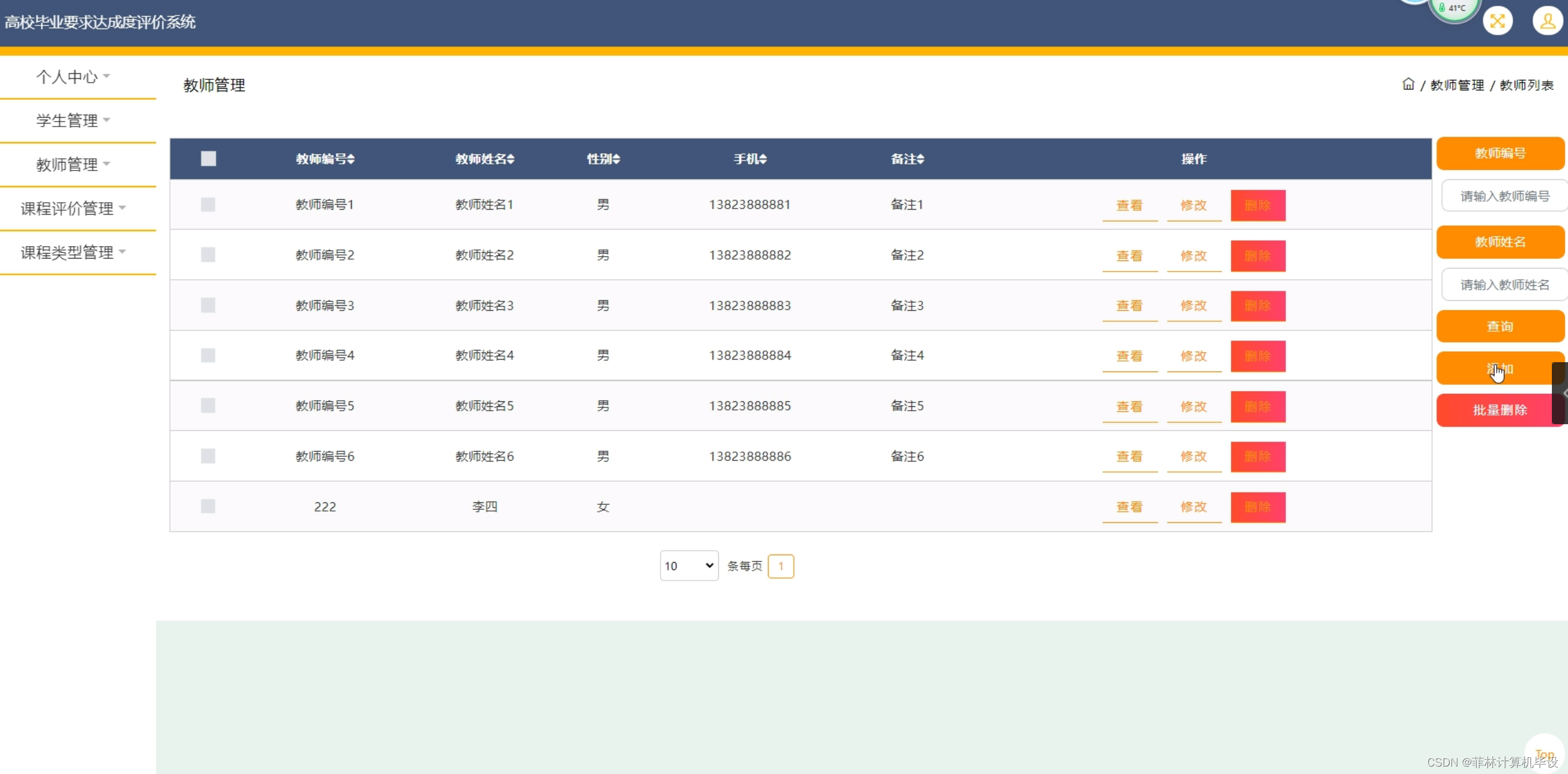This screenshot has height=774, width=1568.
Task: Sort by 教师姓名 column arrow
Action: 510,159
